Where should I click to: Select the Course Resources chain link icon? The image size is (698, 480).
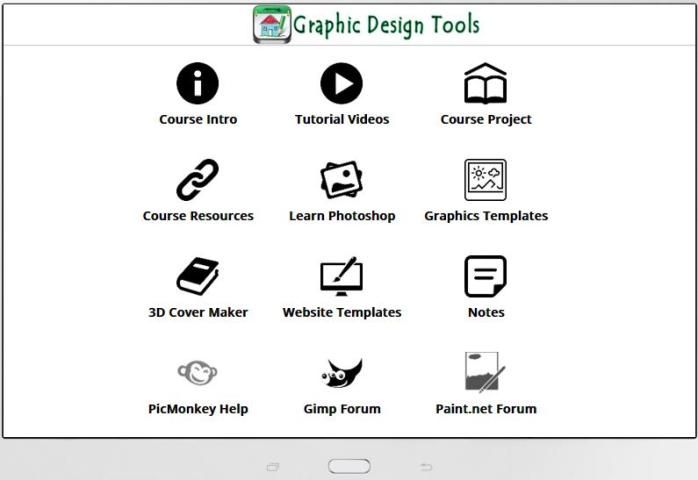click(198, 180)
